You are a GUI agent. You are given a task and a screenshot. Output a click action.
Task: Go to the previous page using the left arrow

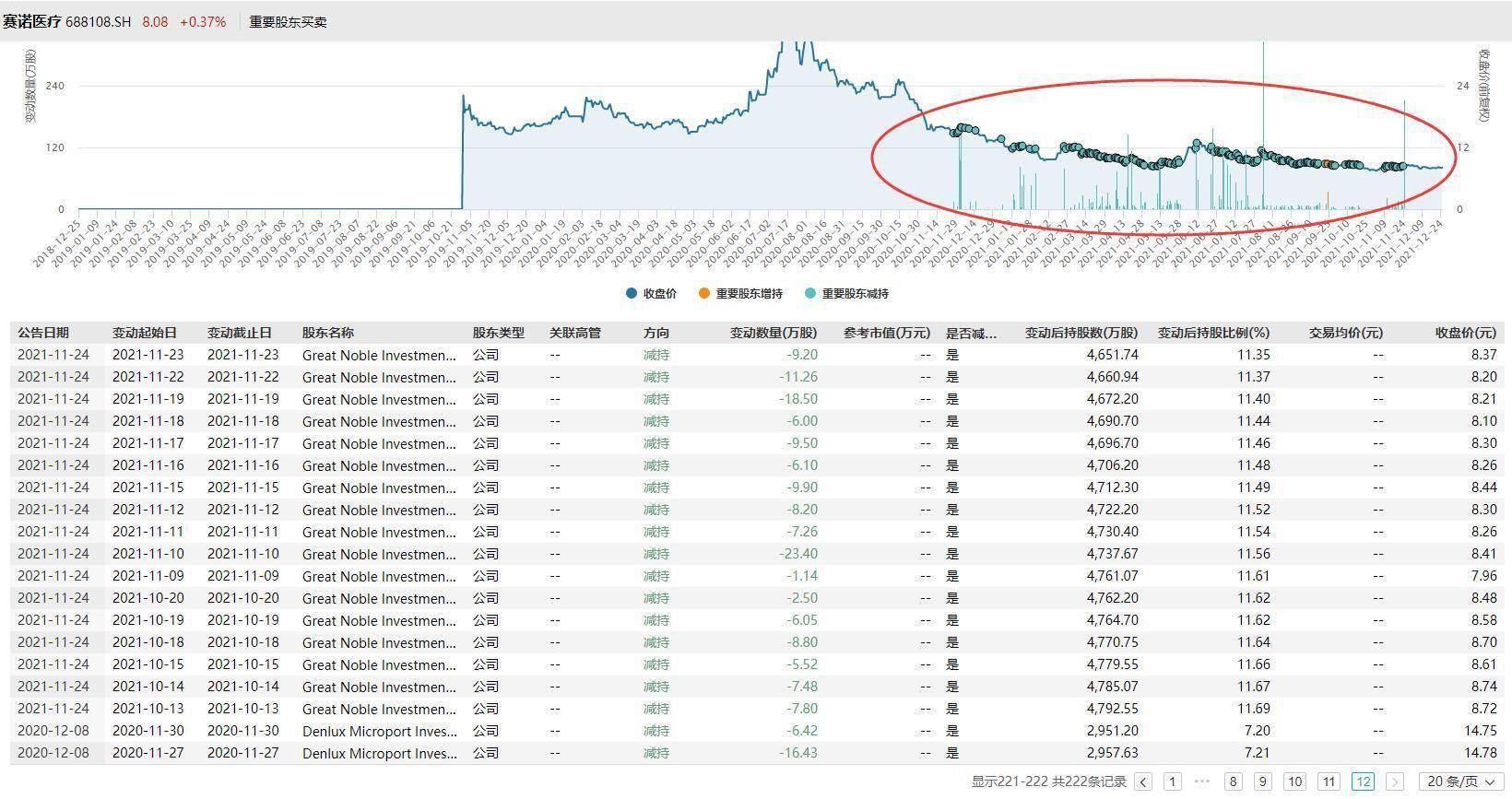(1144, 781)
